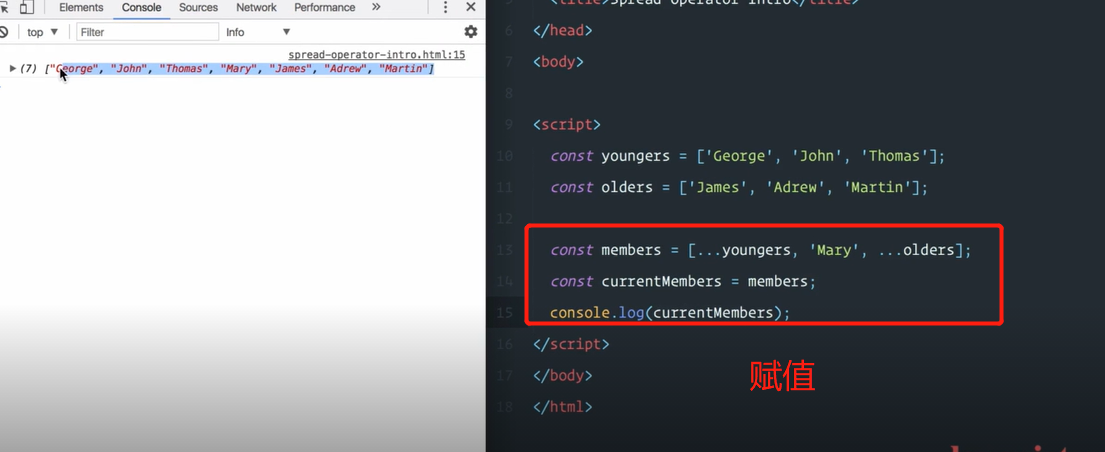Open the Sources tab
1105x452 pixels.
[x=198, y=8]
